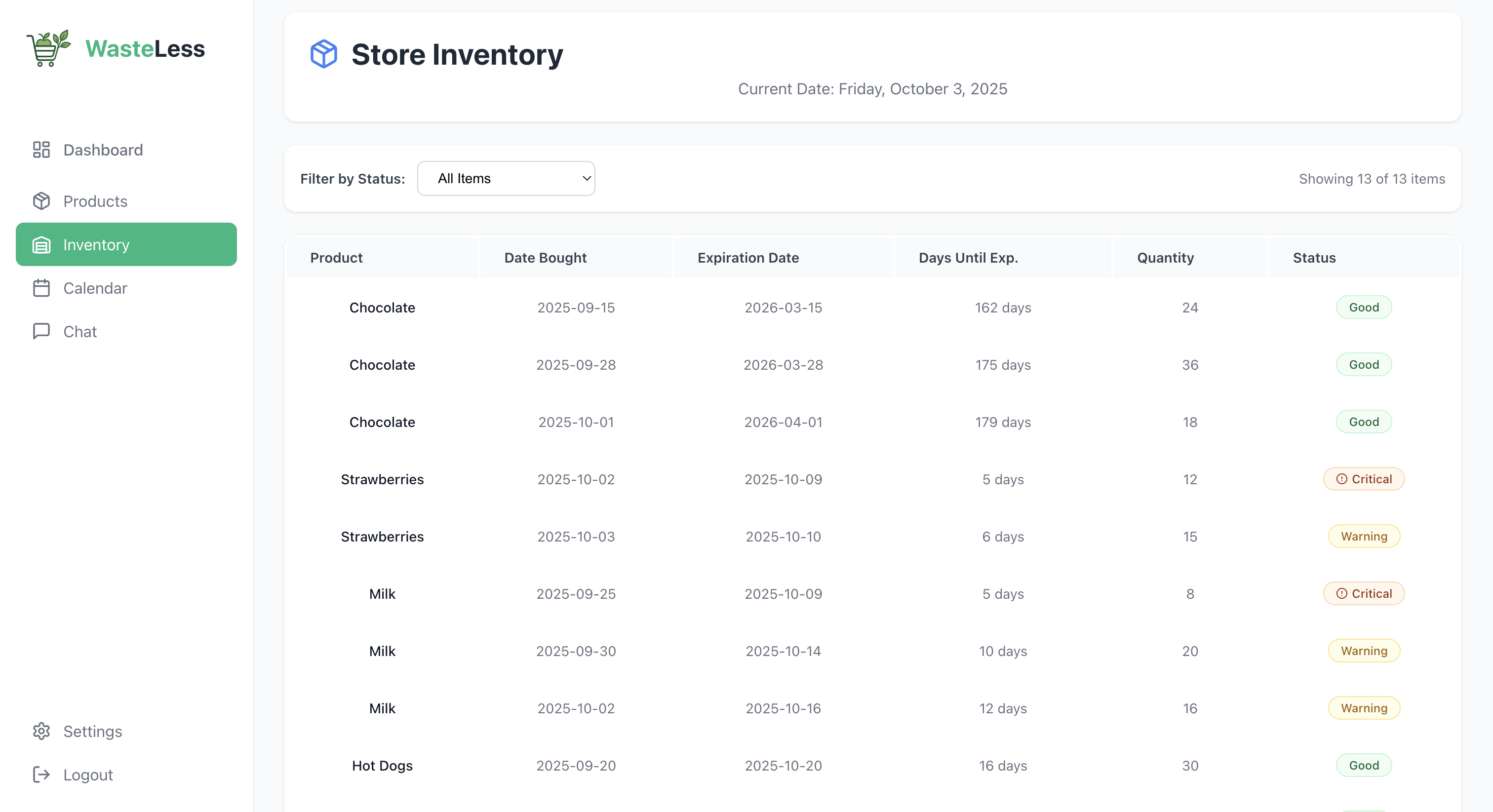Go to the Calendar page label

coord(95,288)
